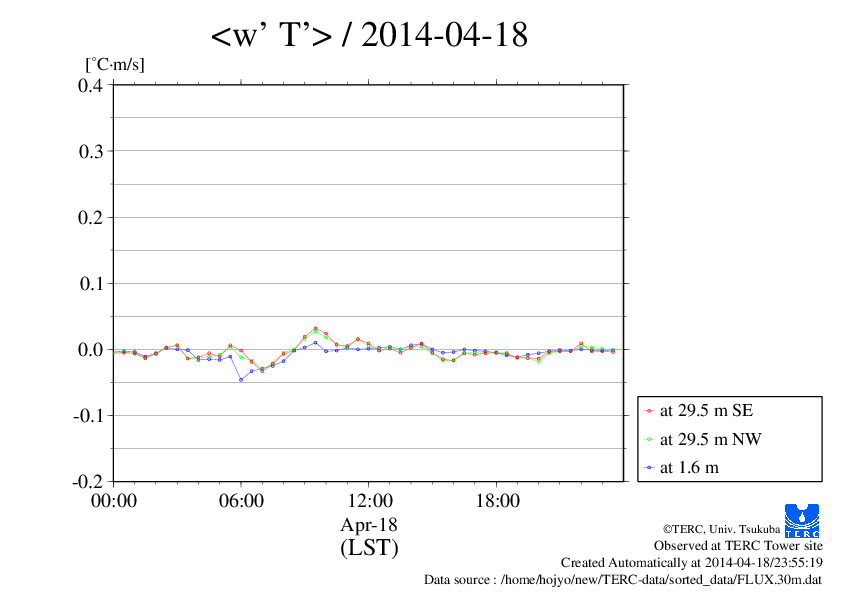Click legend entry "at 1.6 m"
Screen dimensions: 842x595
coord(689,468)
